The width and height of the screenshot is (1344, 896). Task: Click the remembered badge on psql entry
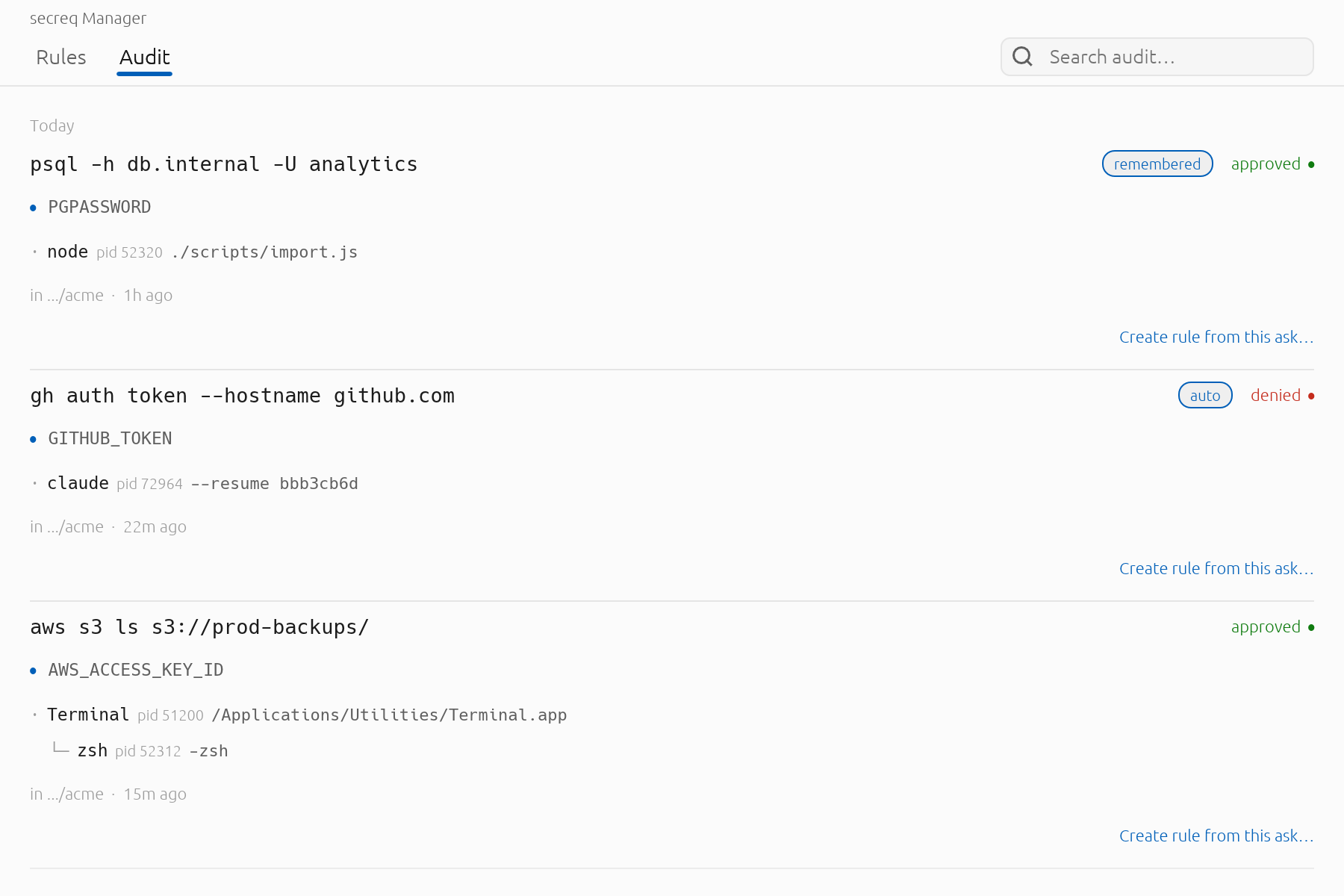[x=1157, y=164]
